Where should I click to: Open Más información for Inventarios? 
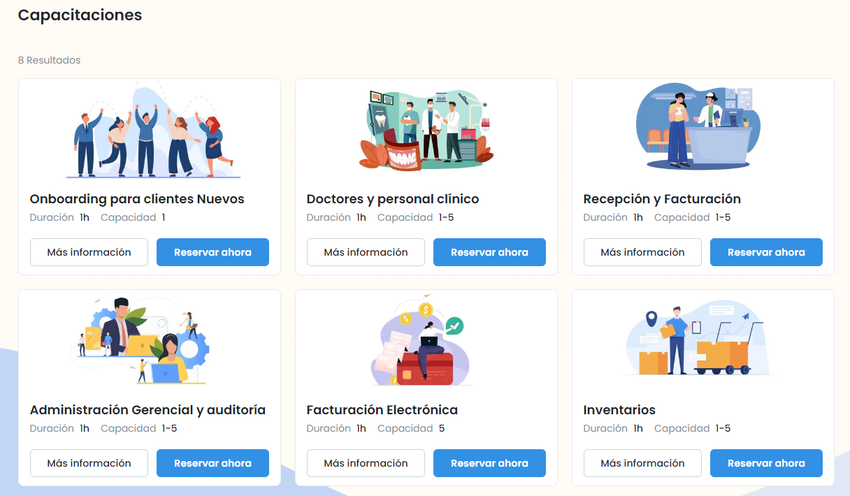coord(642,463)
